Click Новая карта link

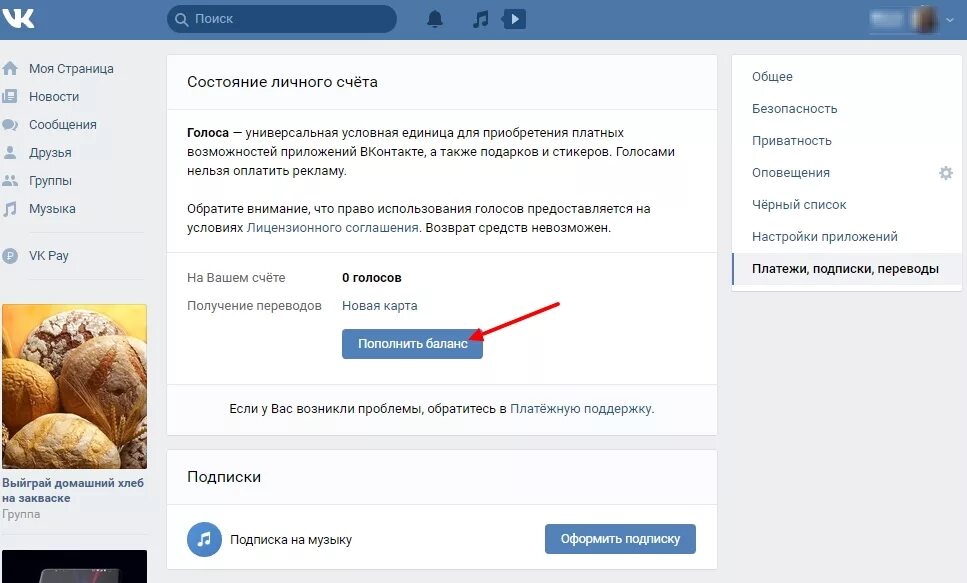pos(379,305)
